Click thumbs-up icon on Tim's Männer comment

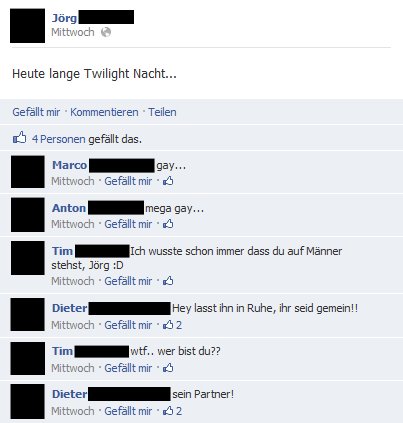tap(168, 281)
